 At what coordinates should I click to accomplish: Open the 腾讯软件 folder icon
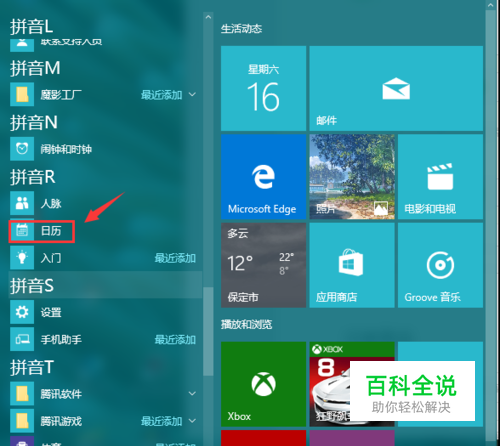[22, 394]
